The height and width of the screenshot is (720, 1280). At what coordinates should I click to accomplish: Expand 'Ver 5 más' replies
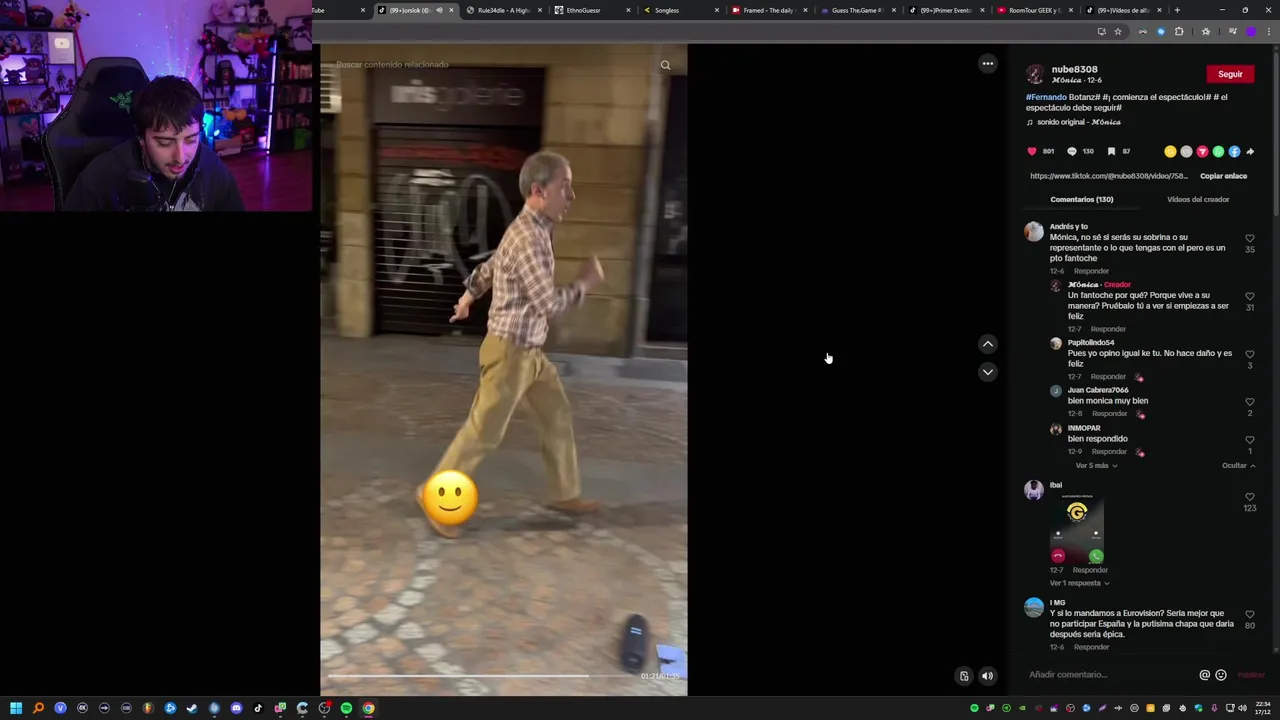tap(1096, 466)
